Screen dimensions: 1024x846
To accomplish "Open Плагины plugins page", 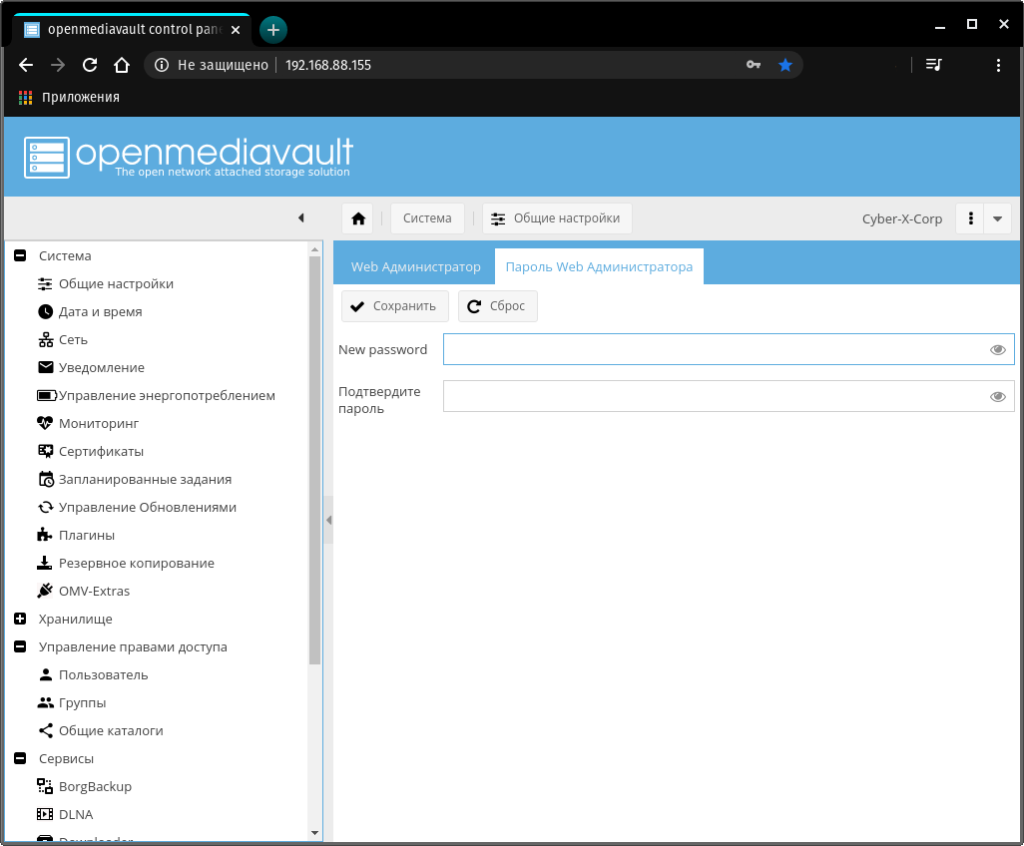I will [x=86, y=535].
